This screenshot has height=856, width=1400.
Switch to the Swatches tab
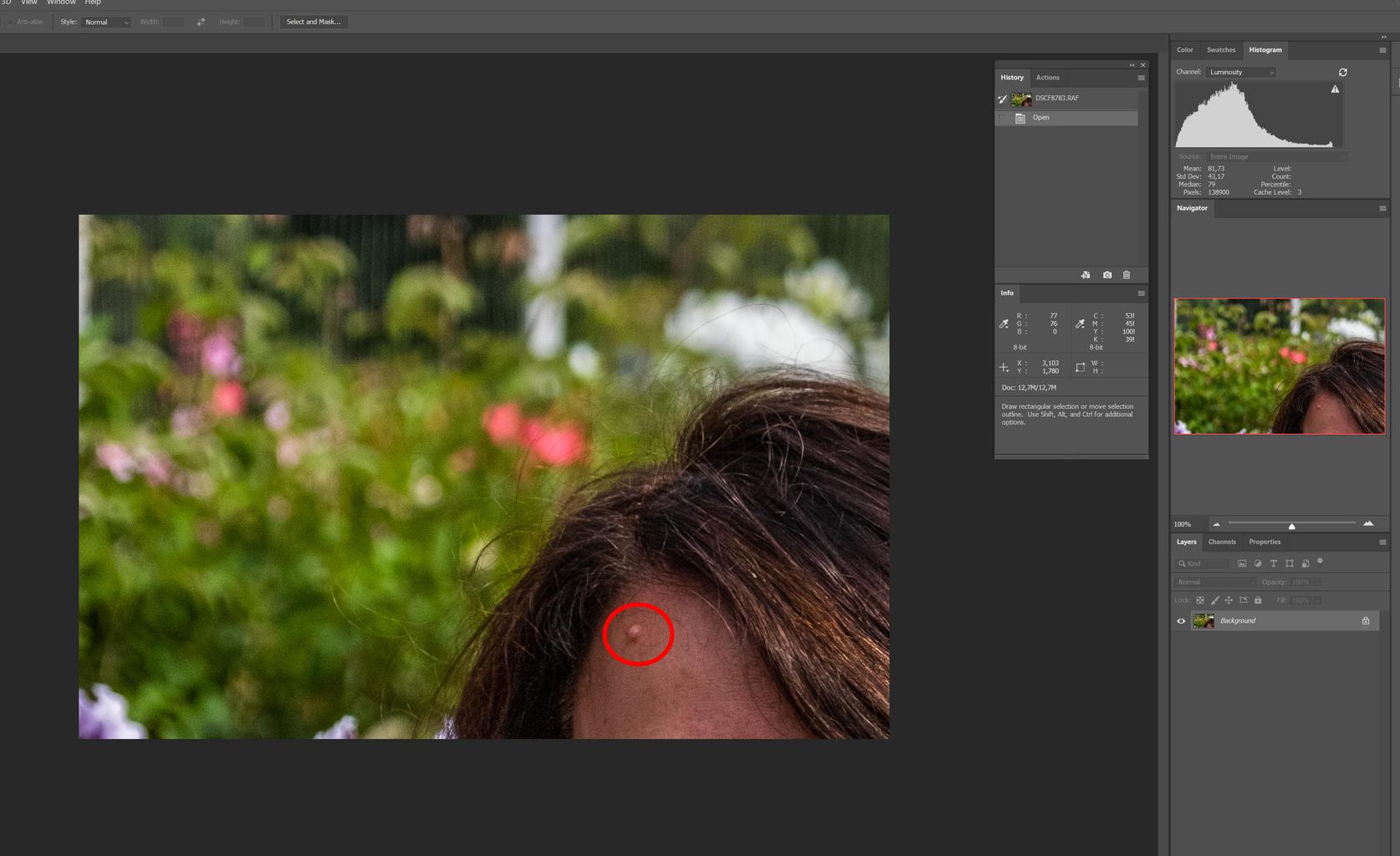click(1221, 50)
